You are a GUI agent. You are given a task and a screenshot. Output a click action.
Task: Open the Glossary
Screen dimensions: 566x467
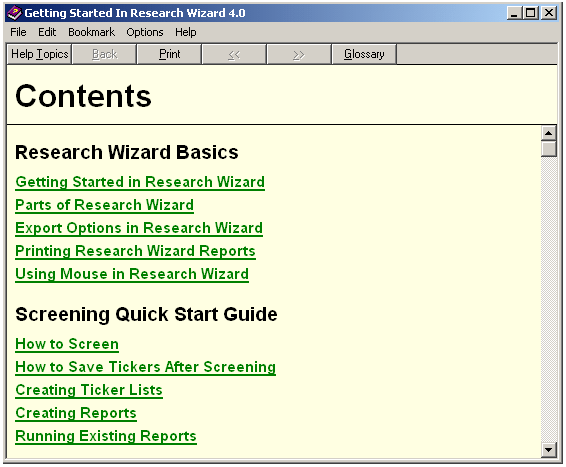(364, 54)
